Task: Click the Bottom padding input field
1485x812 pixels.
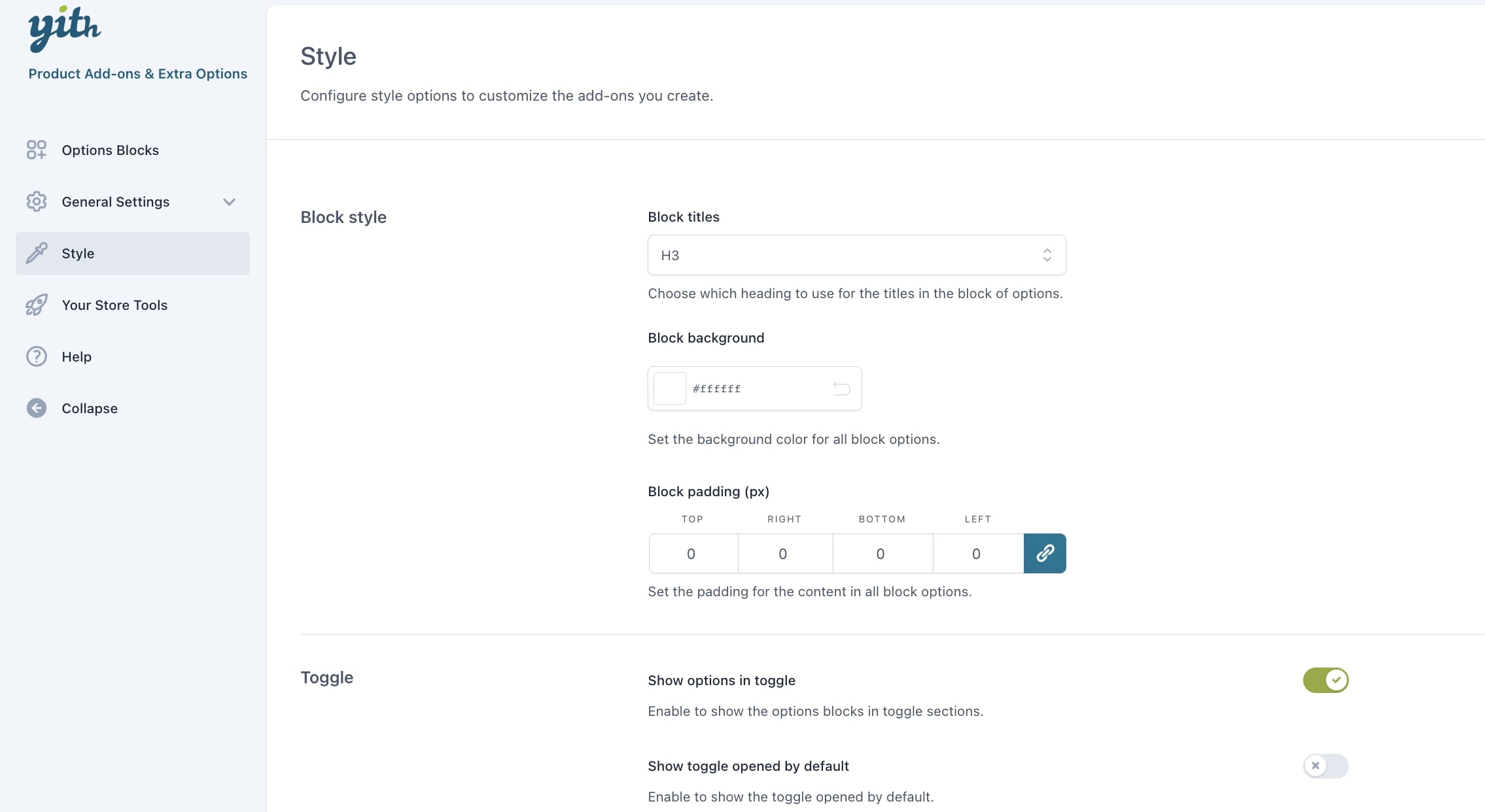Action: pyautogui.click(x=882, y=554)
